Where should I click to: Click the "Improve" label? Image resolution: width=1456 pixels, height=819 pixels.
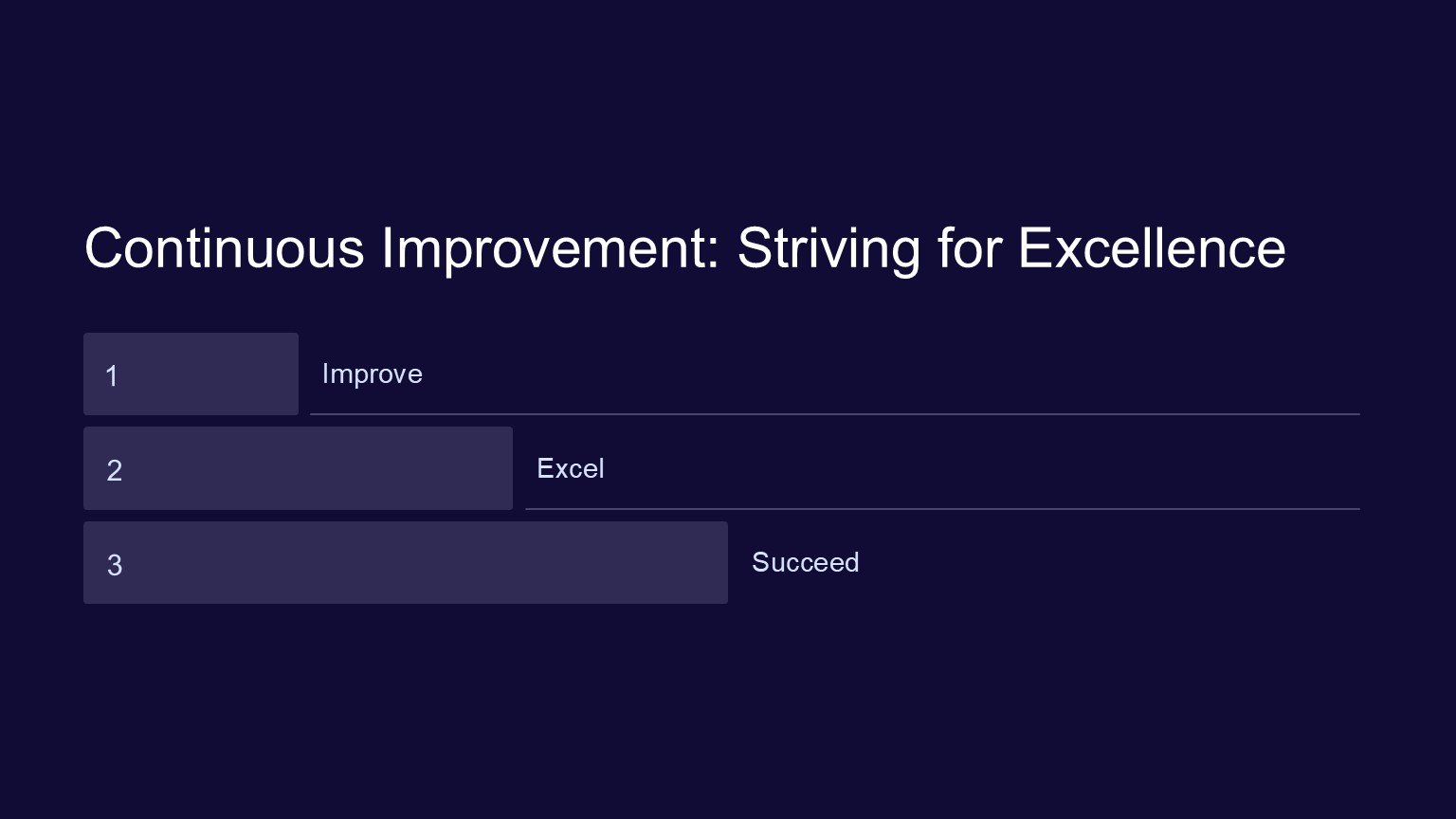[372, 373]
